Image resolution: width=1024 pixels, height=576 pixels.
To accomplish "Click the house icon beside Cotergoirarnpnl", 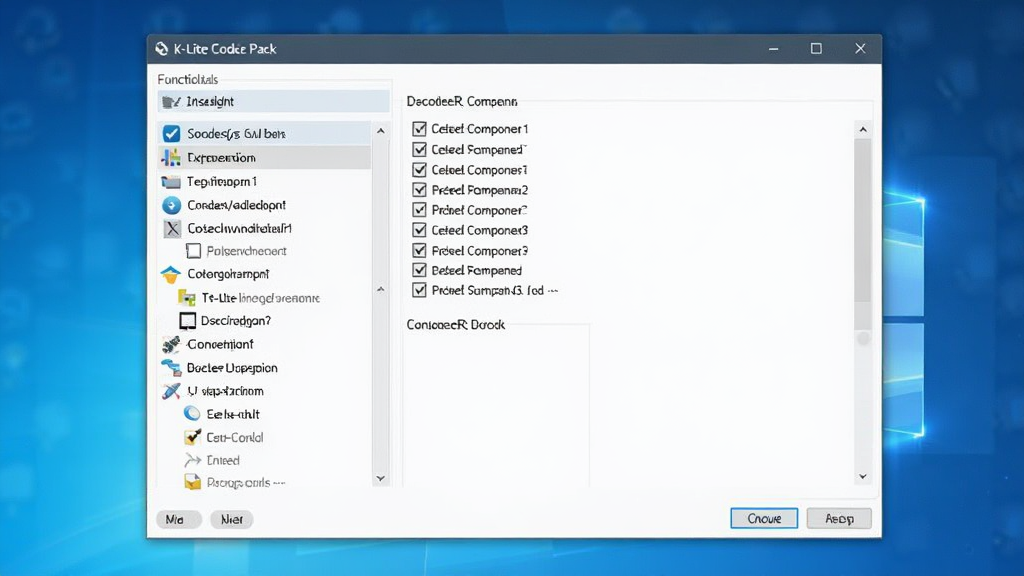I will click(170, 274).
